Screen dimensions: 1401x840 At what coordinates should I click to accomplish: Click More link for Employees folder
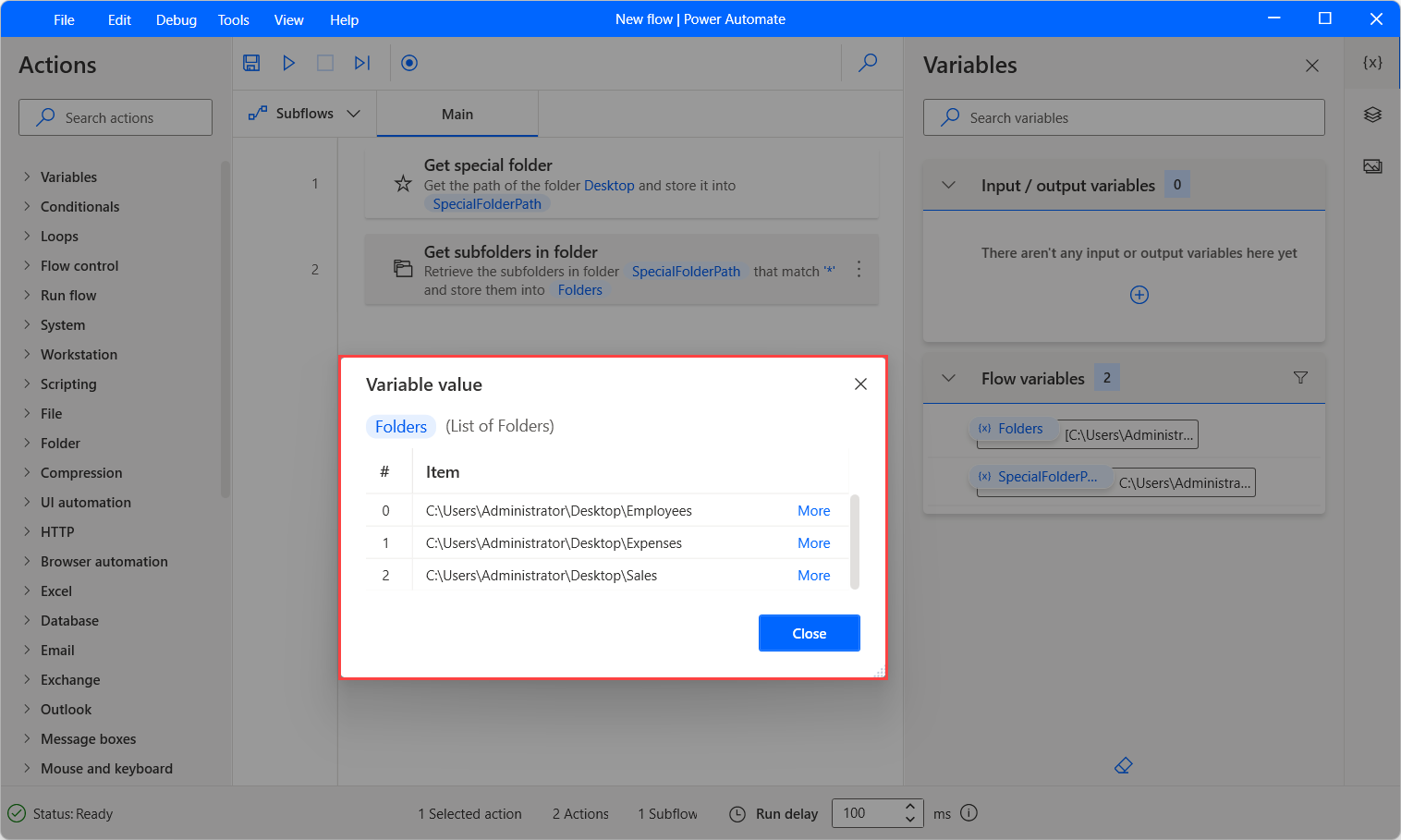(x=813, y=510)
